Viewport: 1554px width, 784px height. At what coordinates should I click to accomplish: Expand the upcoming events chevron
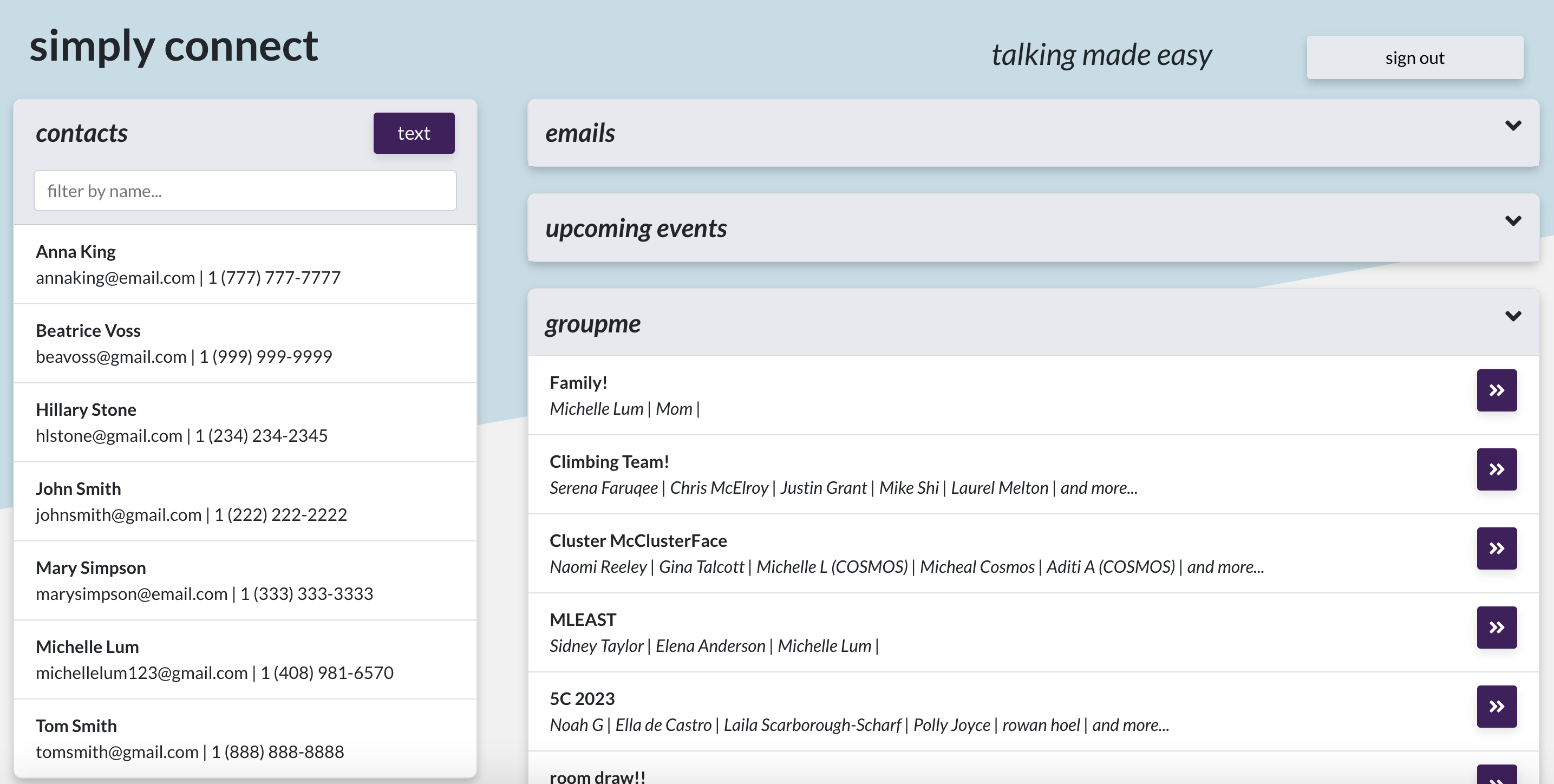[x=1512, y=221]
